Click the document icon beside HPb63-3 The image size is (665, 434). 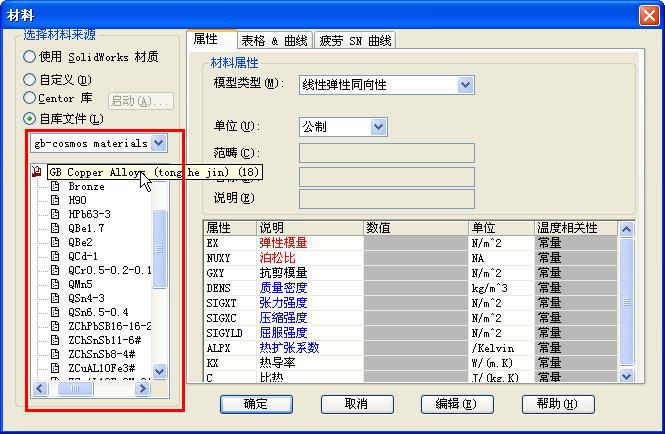(x=55, y=214)
